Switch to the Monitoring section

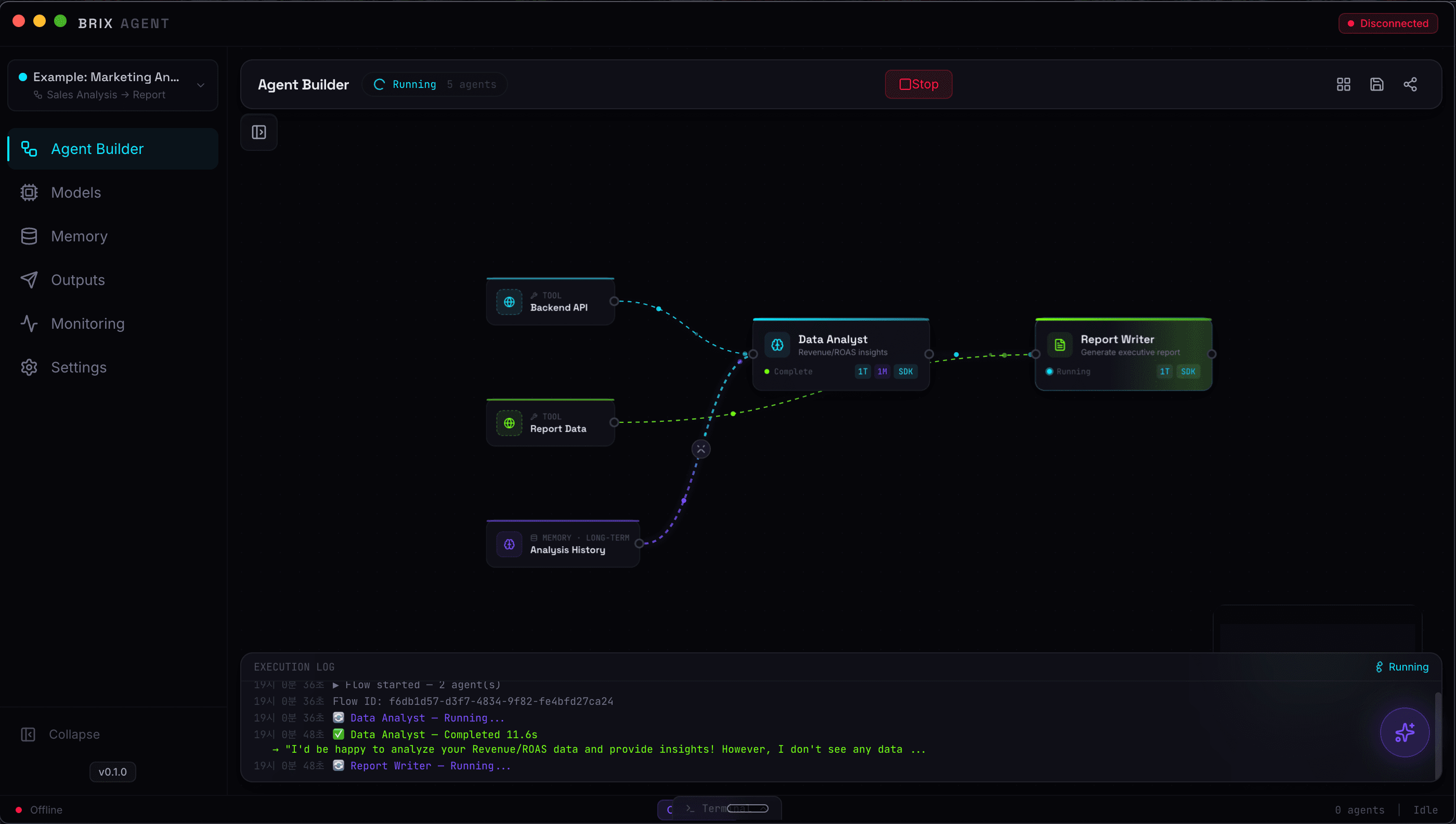pos(88,323)
